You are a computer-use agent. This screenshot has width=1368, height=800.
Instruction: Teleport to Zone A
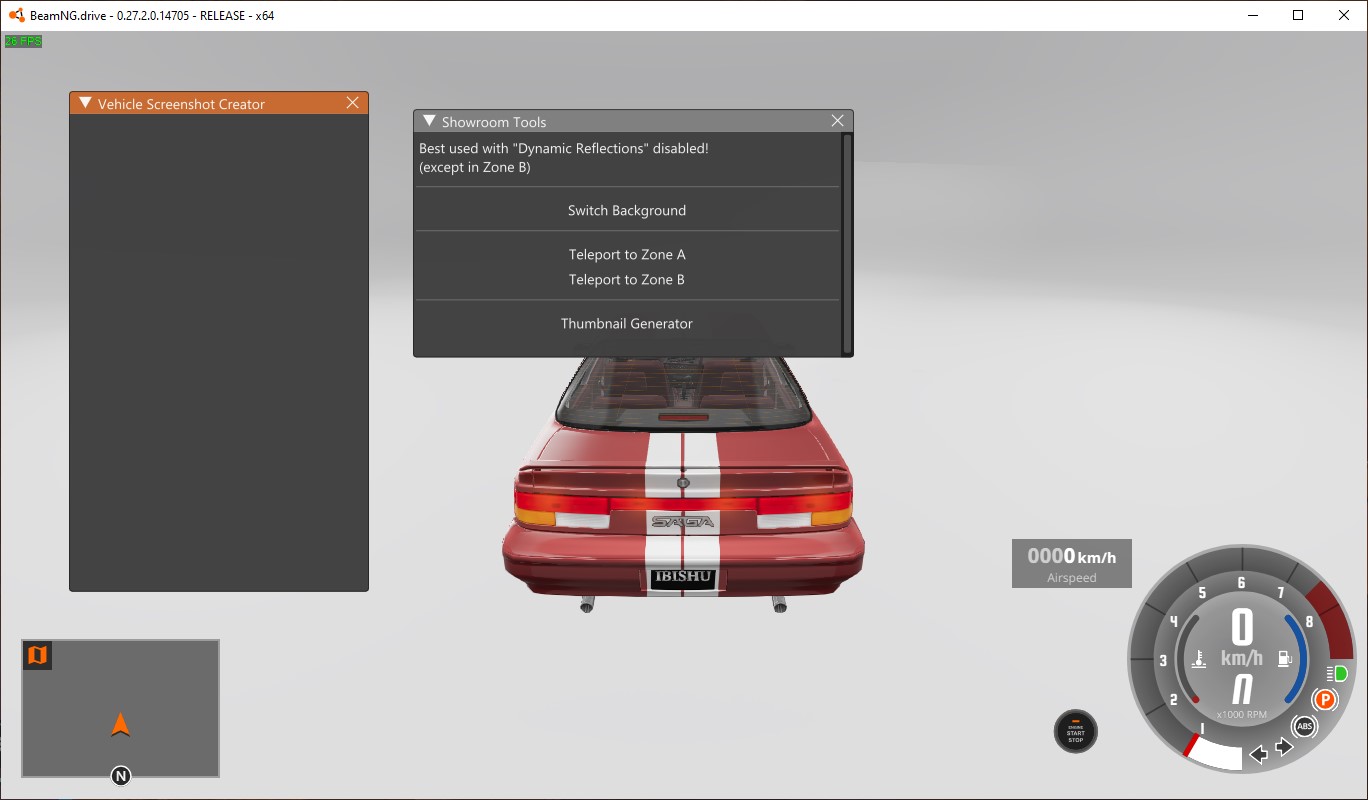pyautogui.click(x=627, y=254)
